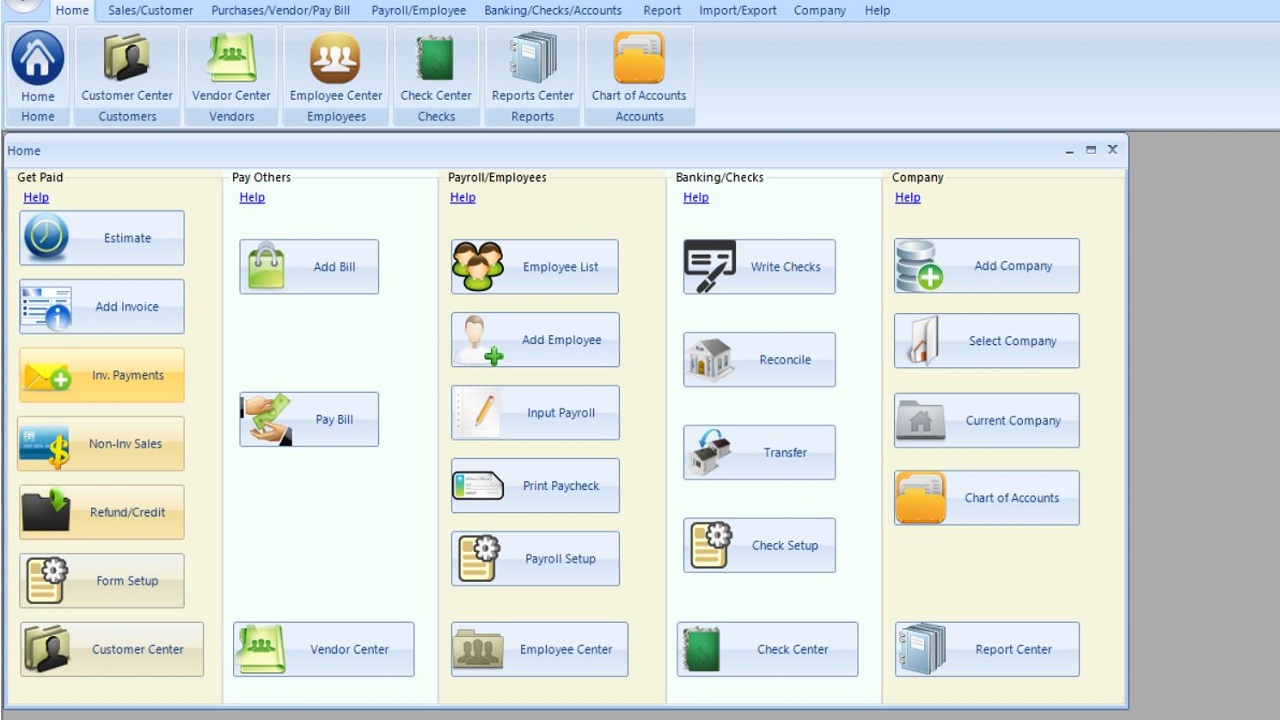Click the Add Company button
The width and height of the screenshot is (1280, 720).
tap(986, 266)
